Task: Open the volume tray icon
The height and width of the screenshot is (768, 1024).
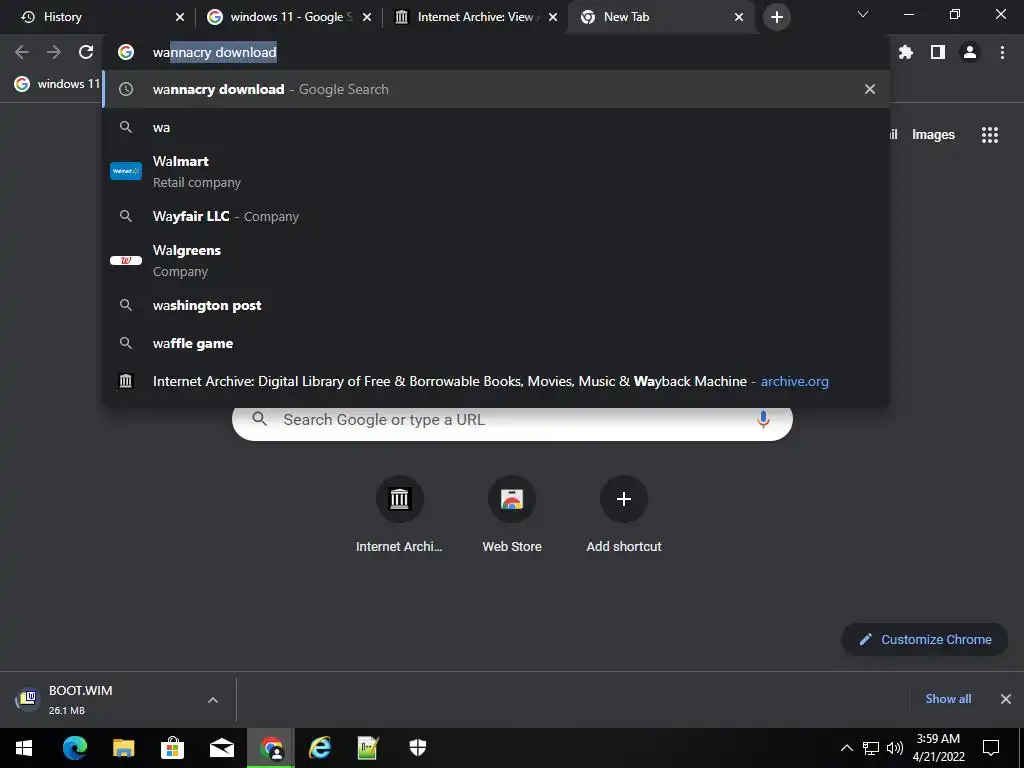Action: (895, 748)
